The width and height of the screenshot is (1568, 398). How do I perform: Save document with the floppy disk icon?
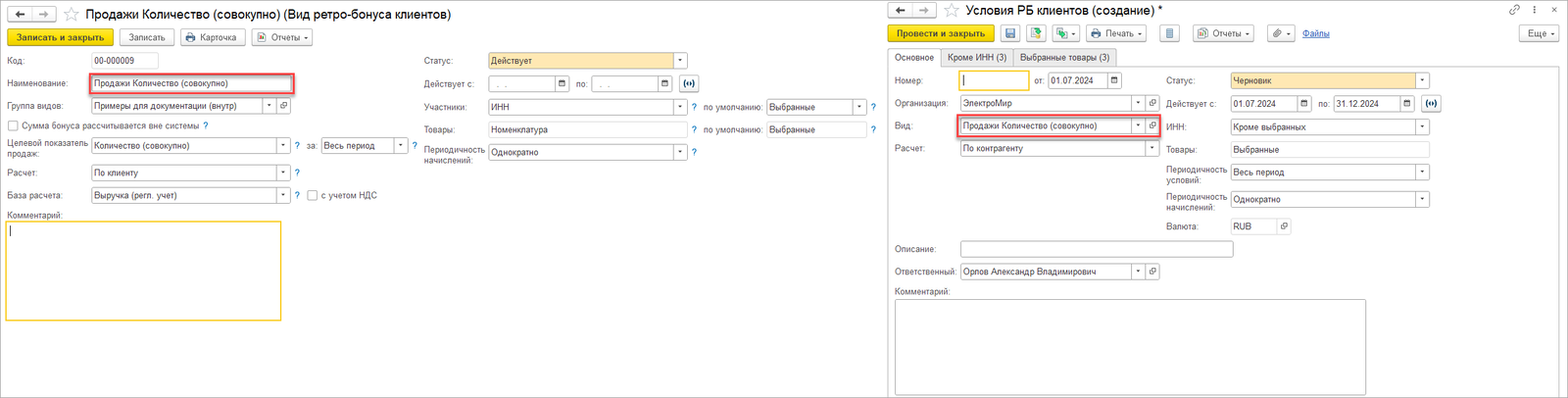1010,33
